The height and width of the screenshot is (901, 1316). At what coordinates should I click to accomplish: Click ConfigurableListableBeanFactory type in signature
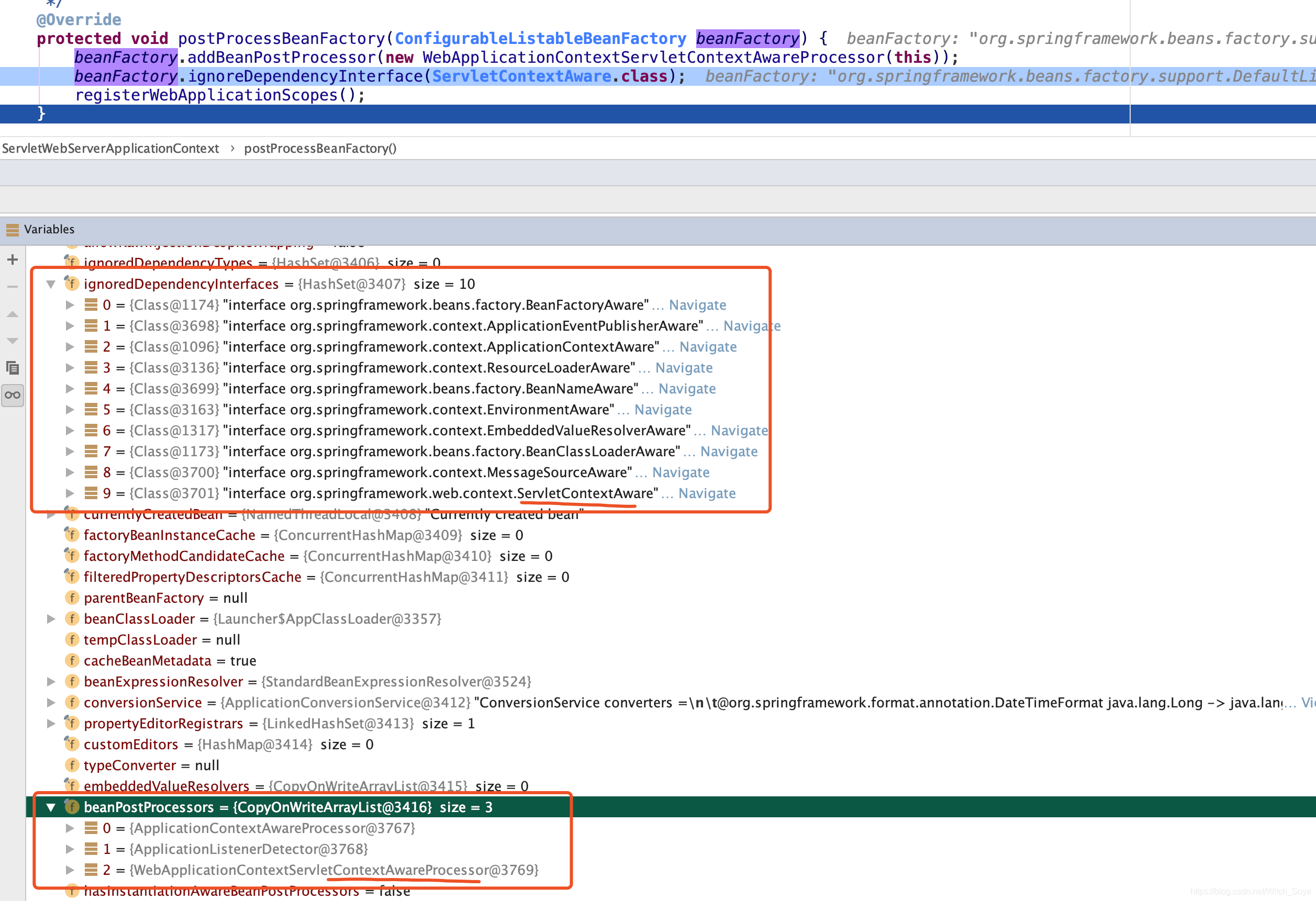coord(540,39)
